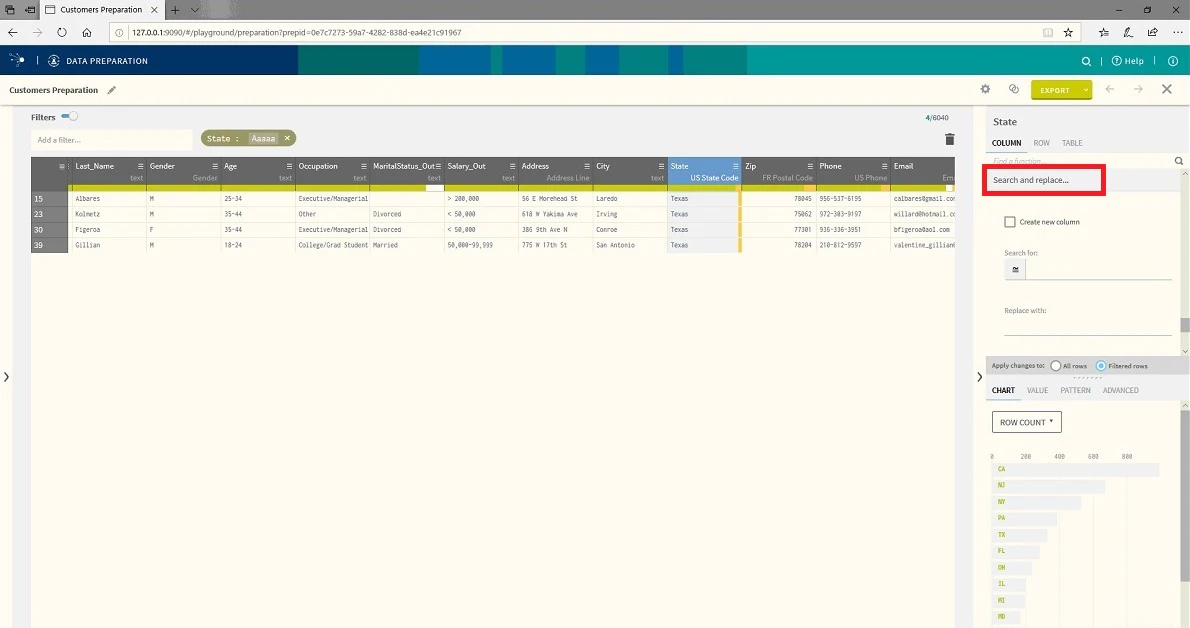Close the preparation with the X icon

(1166, 89)
